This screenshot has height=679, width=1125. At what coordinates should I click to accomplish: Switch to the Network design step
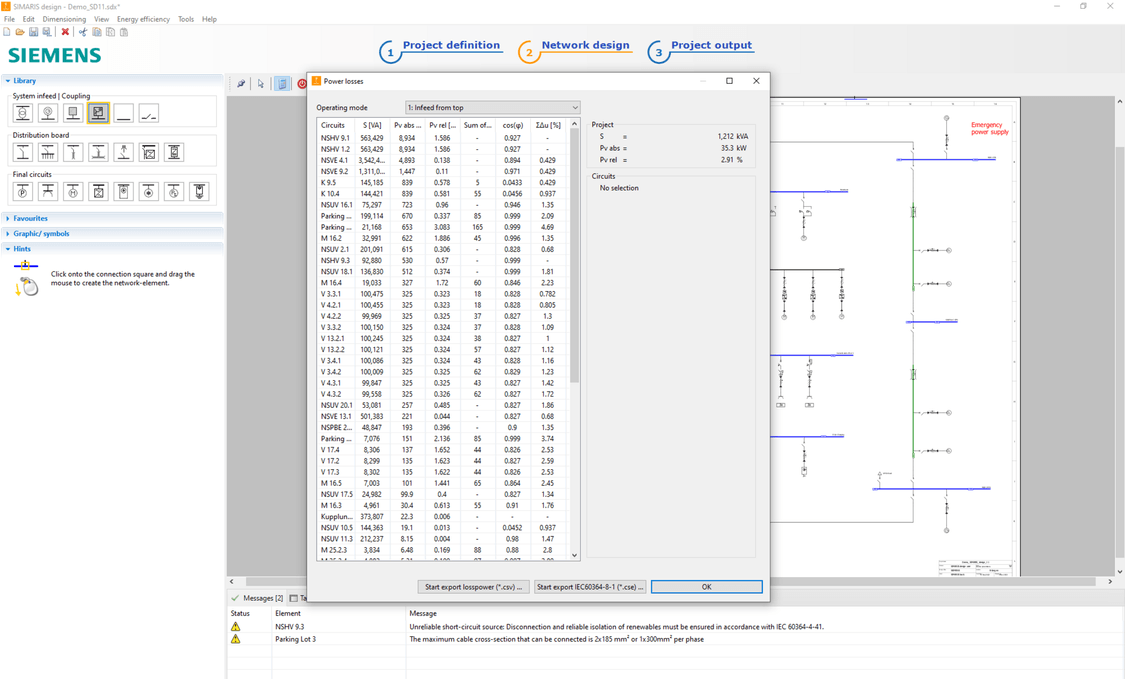point(585,45)
